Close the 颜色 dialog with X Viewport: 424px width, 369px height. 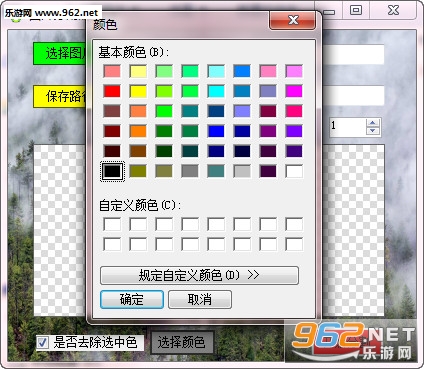coord(292,20)
